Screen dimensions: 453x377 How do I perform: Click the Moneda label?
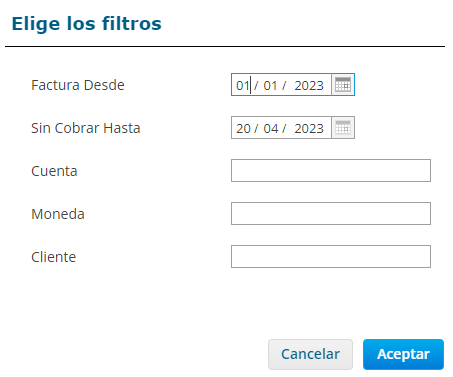(58, 214)
